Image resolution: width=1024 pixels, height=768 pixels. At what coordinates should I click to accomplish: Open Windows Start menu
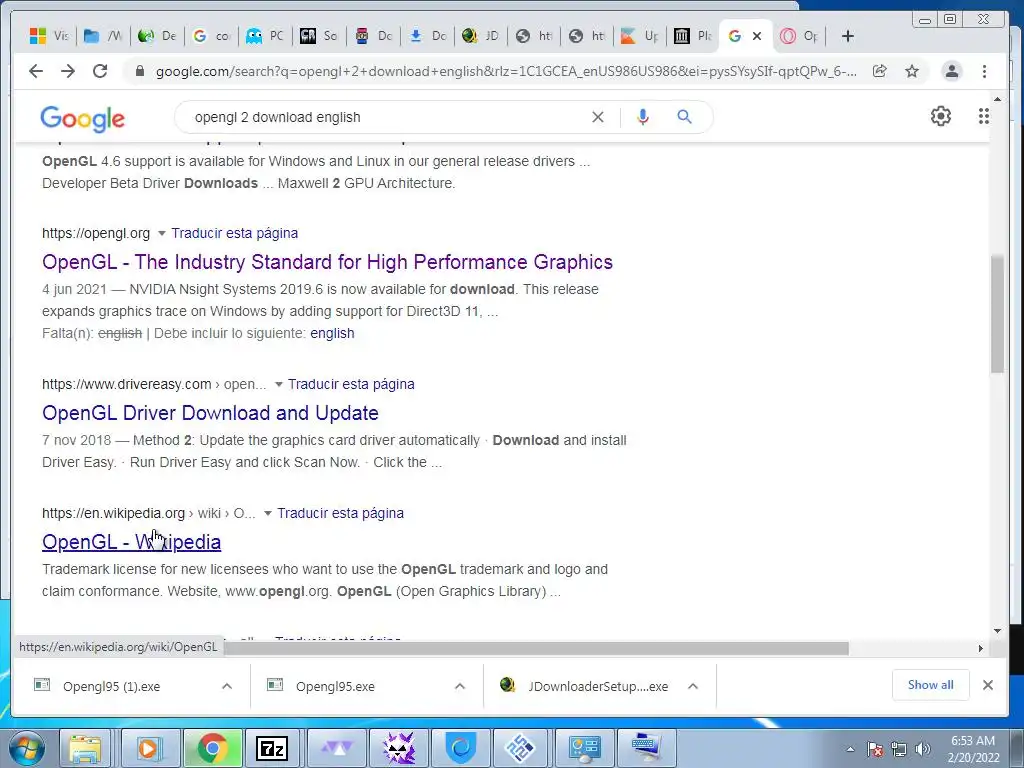coord(26,748)
